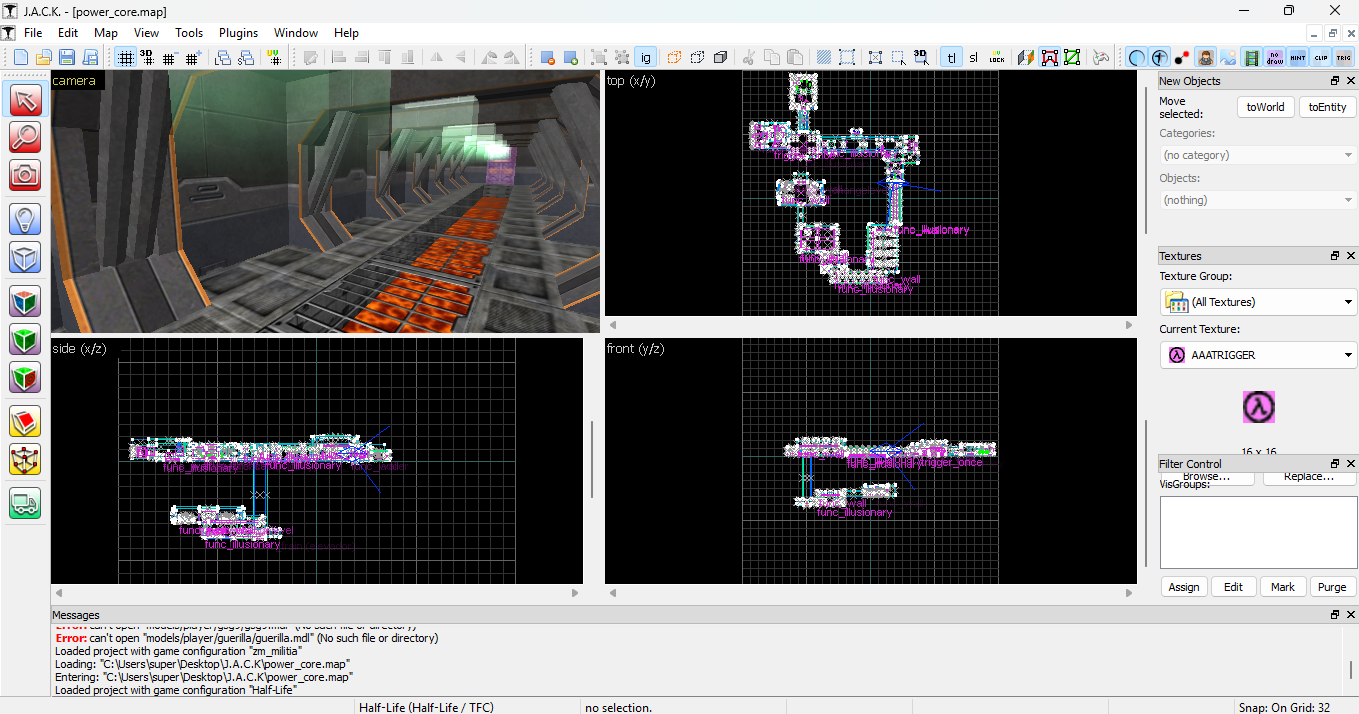Image resolution: width=1359 pixels, height=714 pixels.
Task: Click the 3D selection toolbar icon
Action: [x=921, y=57]
